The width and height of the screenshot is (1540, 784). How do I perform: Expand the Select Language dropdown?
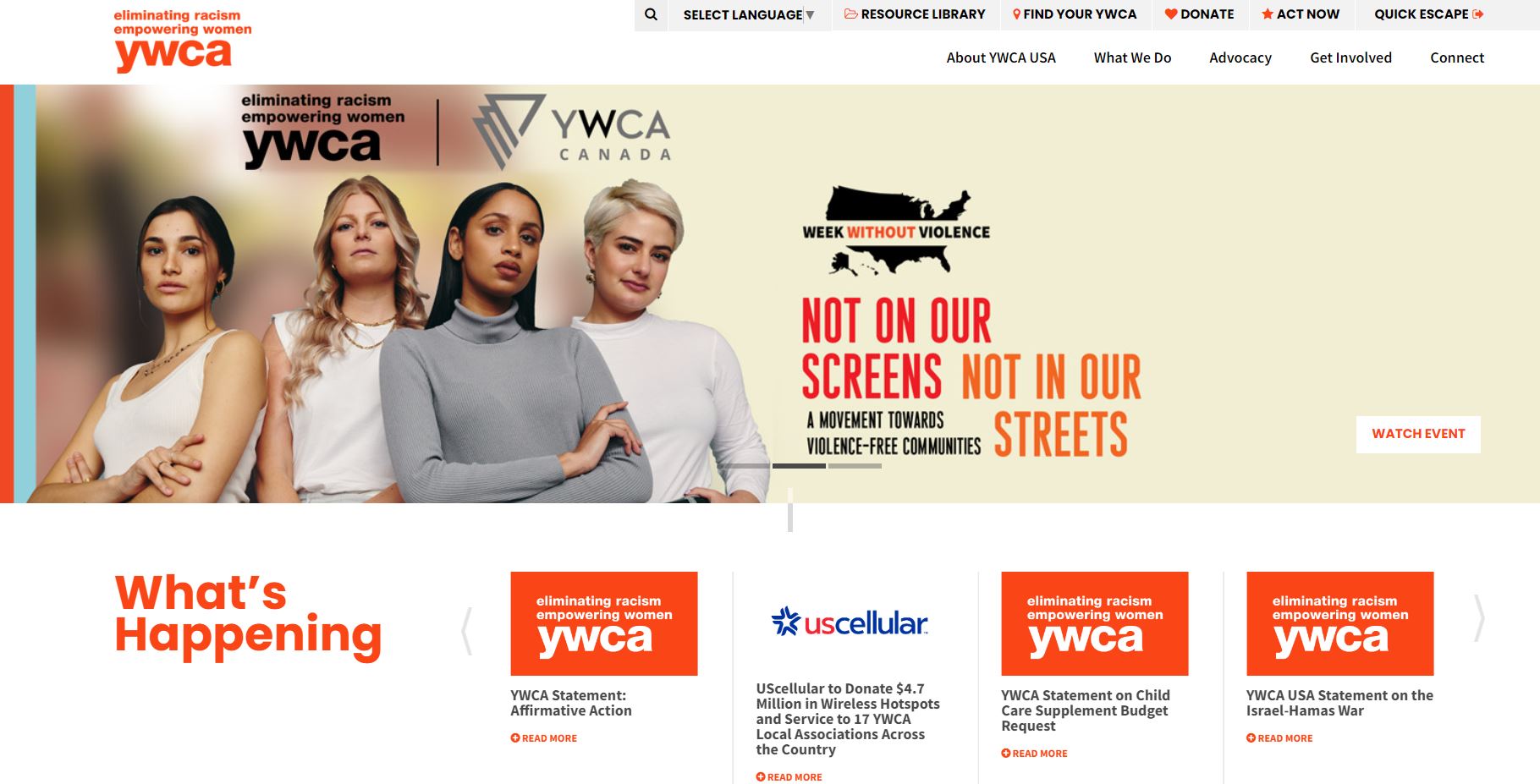click(x=749, y=14)
